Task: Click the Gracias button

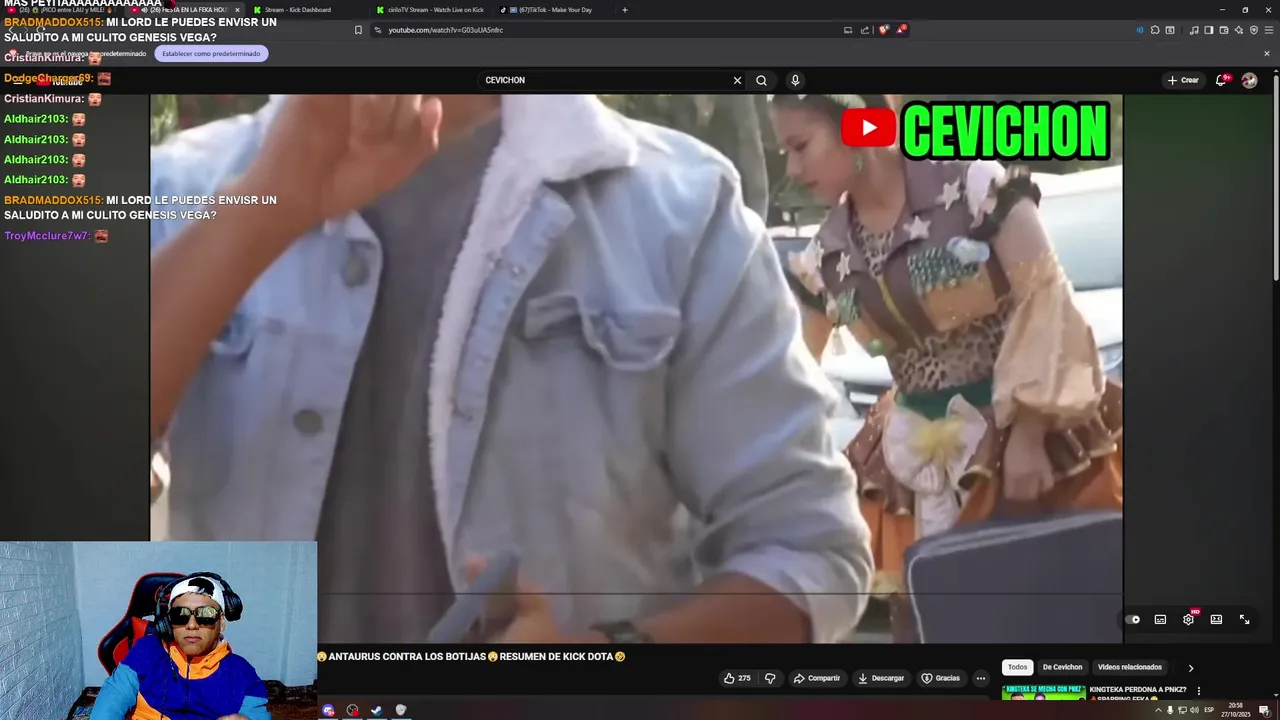Action: pos(940,678)
